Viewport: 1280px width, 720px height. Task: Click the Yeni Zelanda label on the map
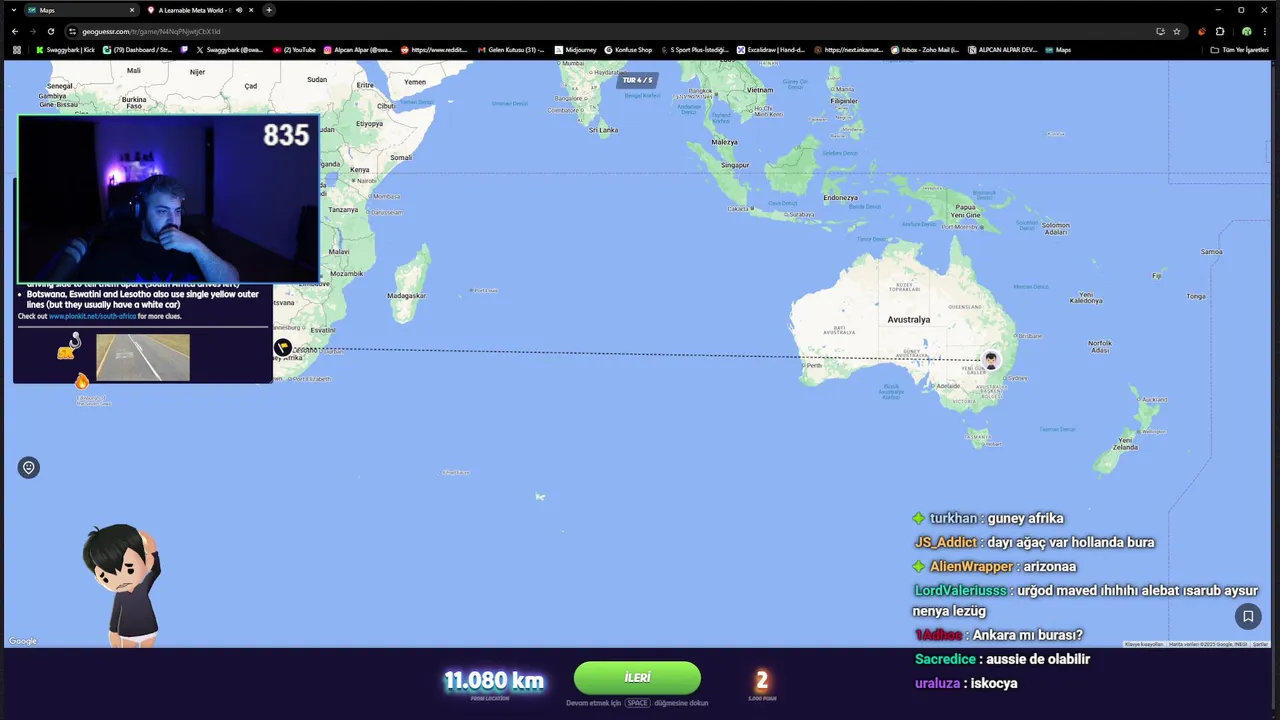coord(1126,443)
